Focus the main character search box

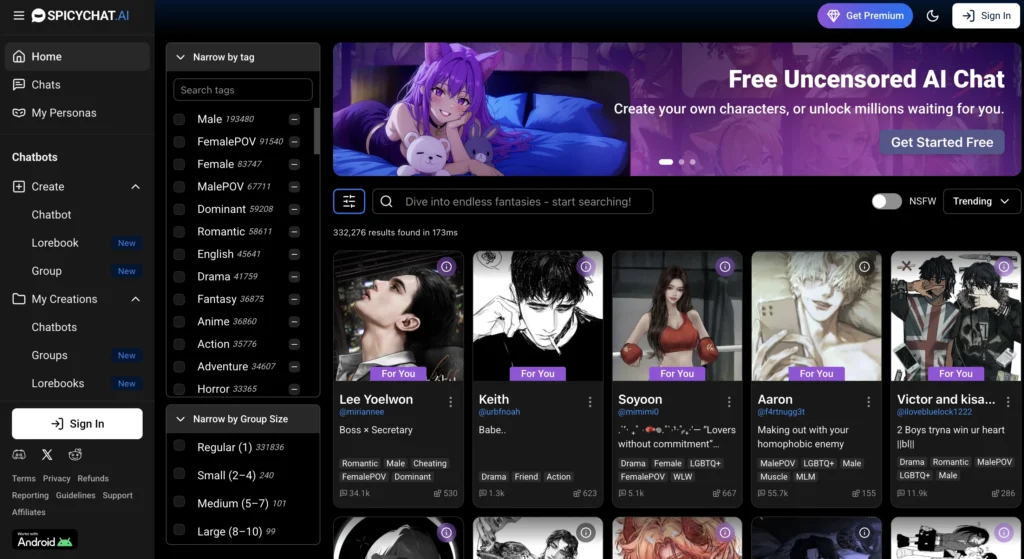(513, 201)
